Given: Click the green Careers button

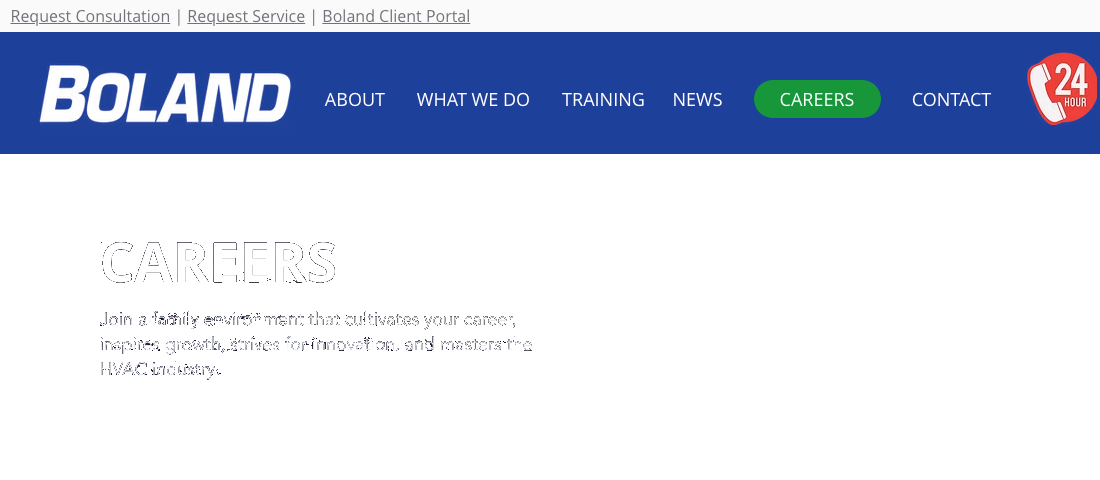Looking at the screenshot, I should pyautogui.click(x=817, y=99).
